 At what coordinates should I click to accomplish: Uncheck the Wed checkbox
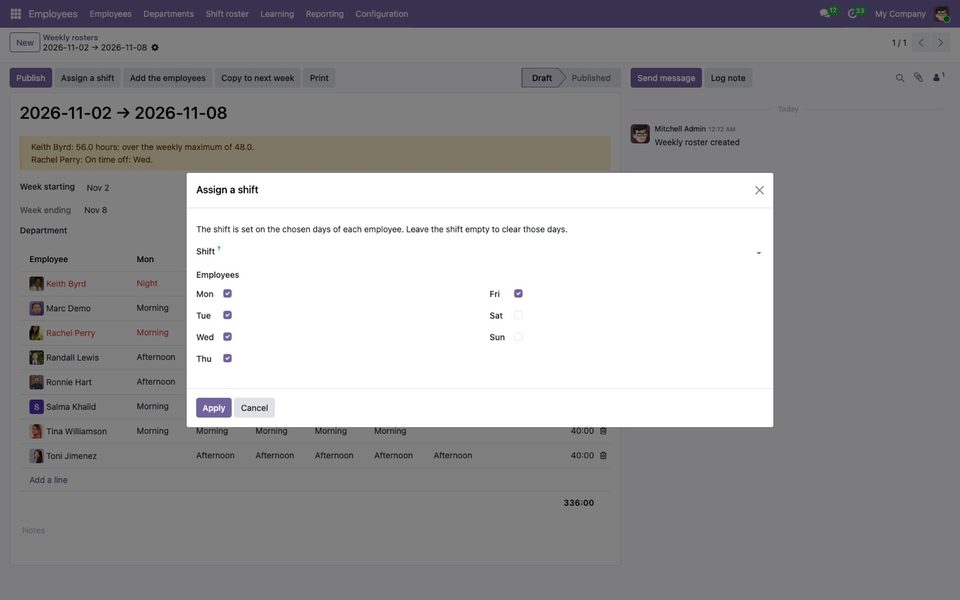tap(227, 337)
